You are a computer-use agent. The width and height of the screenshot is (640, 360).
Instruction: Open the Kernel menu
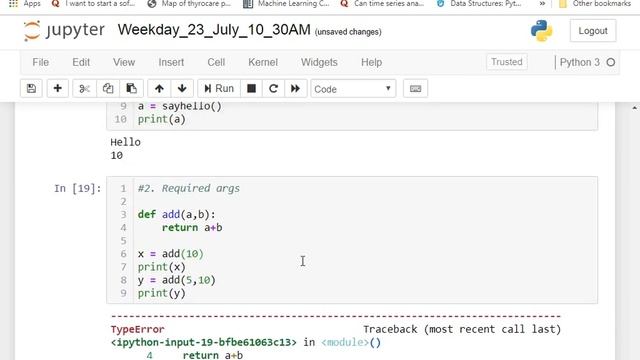pyautogui.click(x=263, y=62)
